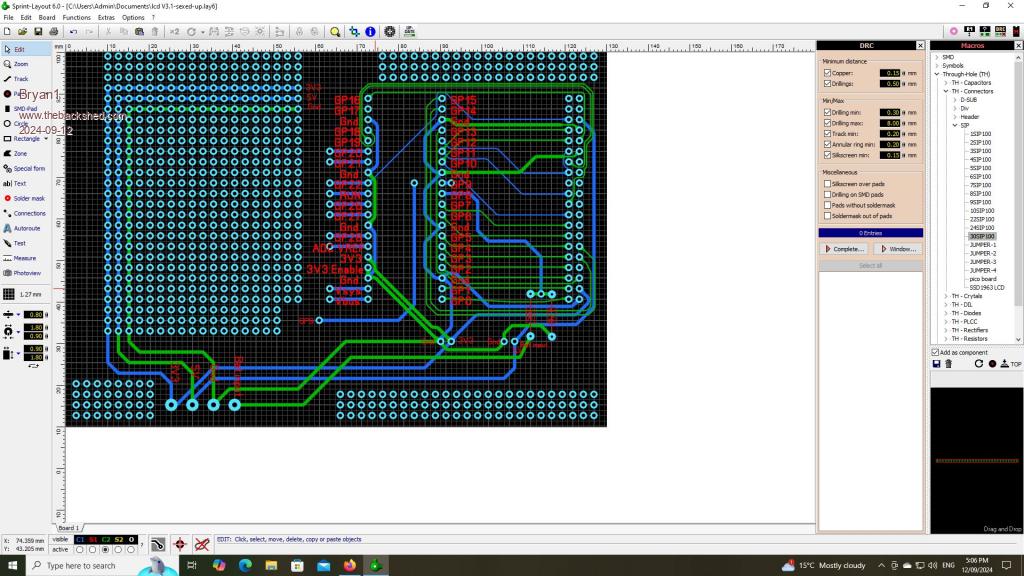Run the Complete DRC check button
Viewport: 1024px width, 576px height.
[x=844, y=248]
